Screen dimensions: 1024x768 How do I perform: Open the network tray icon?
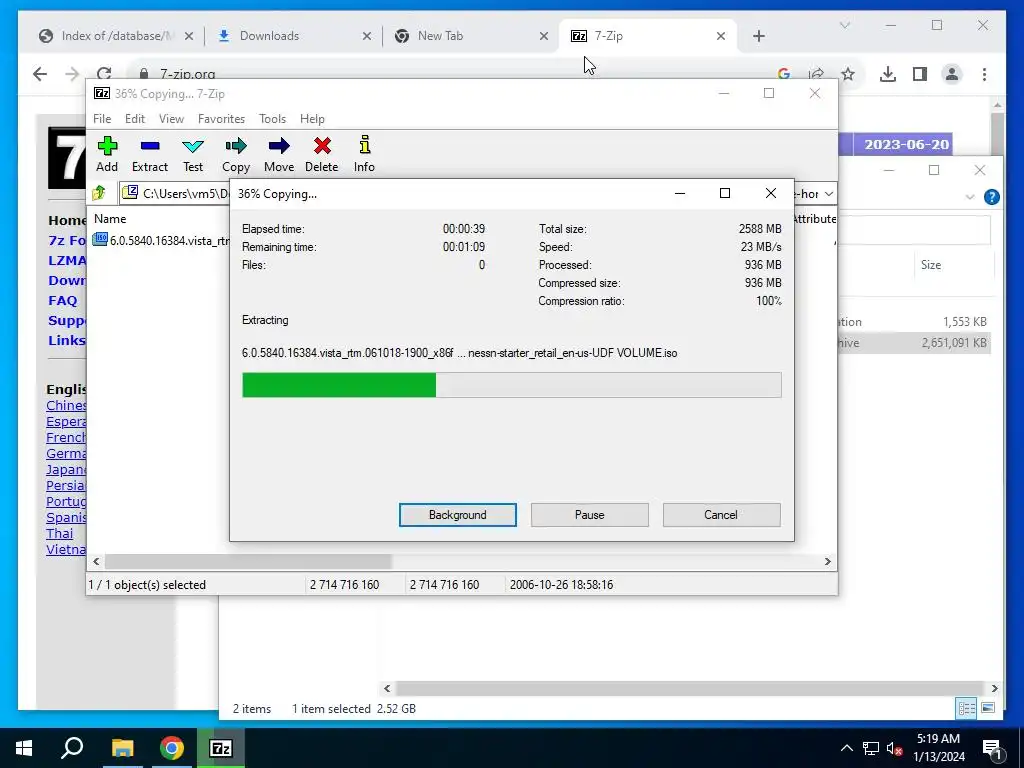click(871, 748)
